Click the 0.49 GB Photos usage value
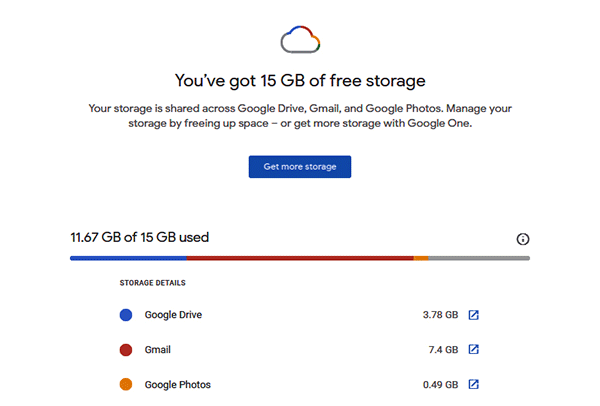This screenshot has width=600, height=406. point(440,384)
